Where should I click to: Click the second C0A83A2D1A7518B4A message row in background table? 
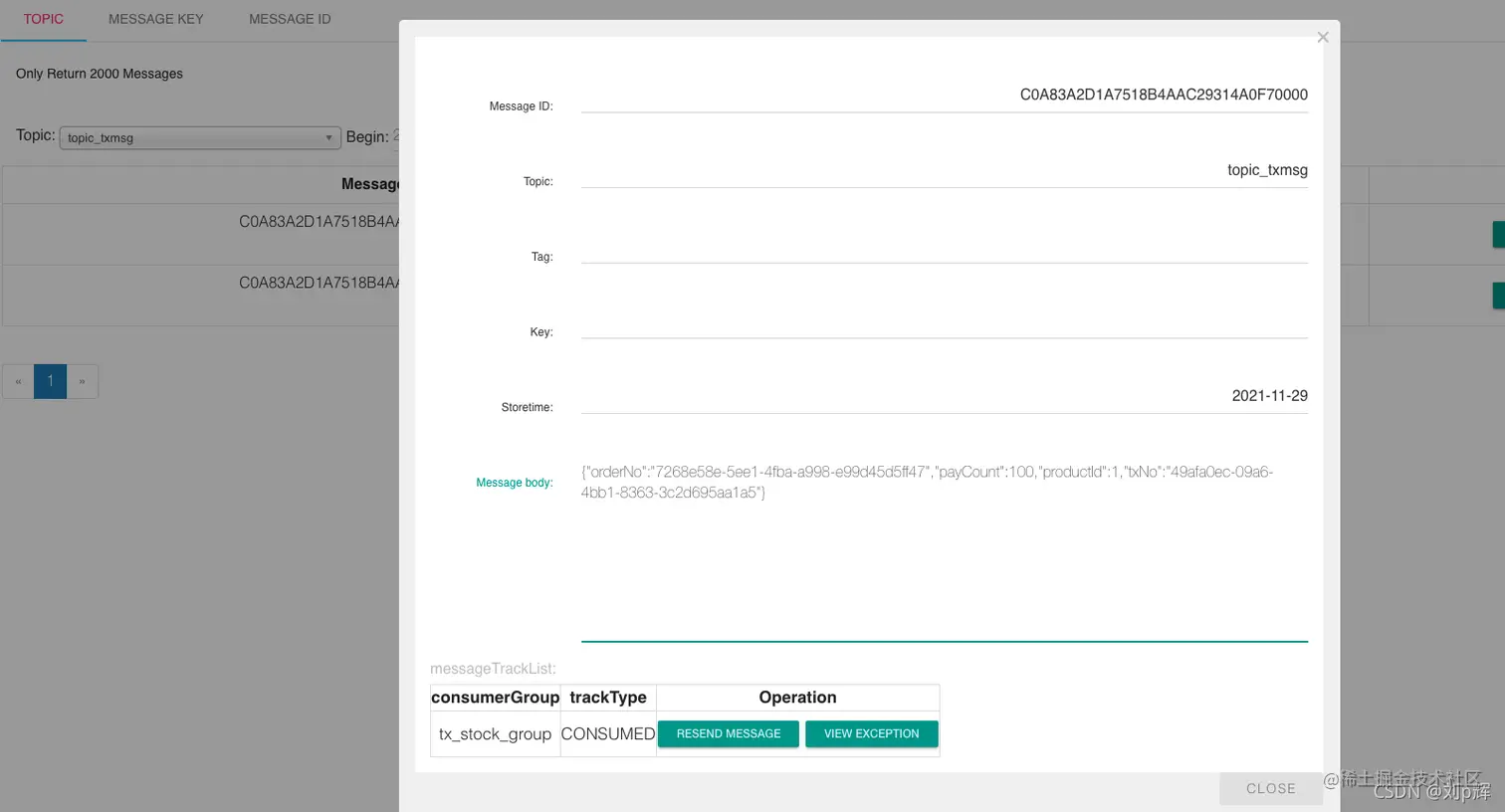(x=319, y=284)
